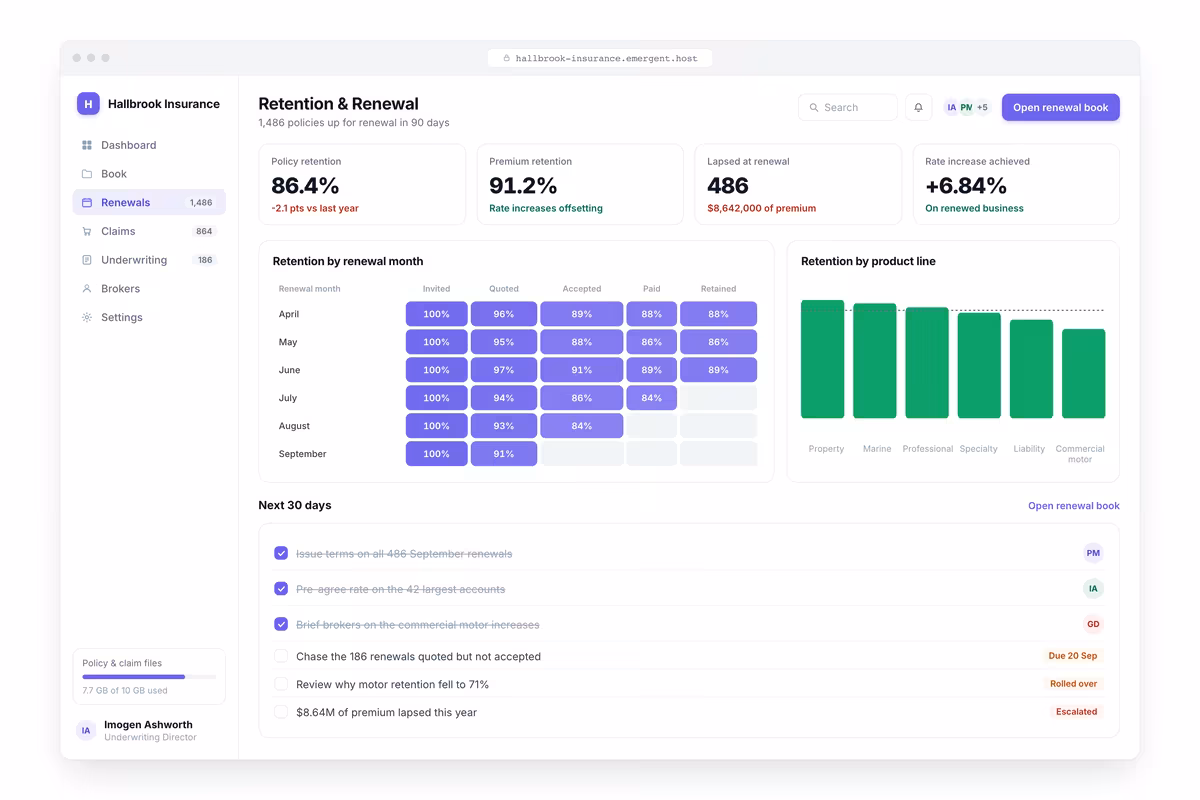
Task: Open Claims in sidebar
Action: [149, 231]
